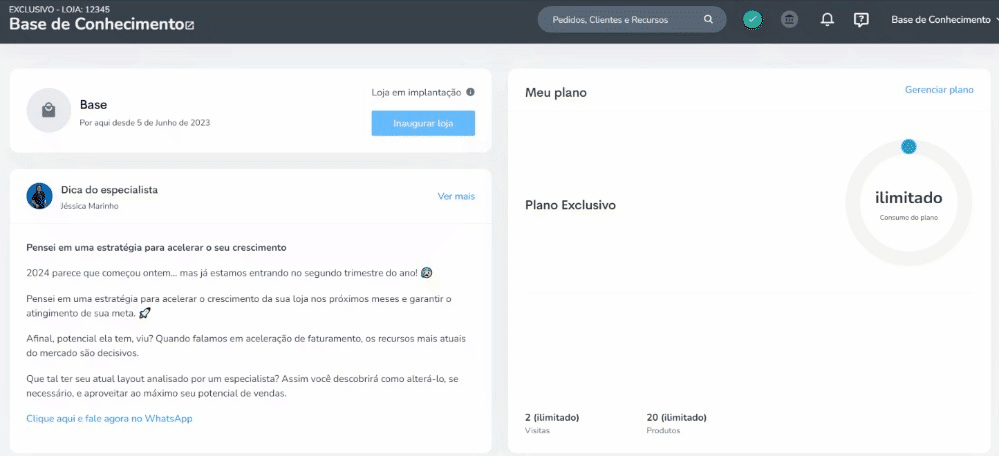The width and height of the screenshot is (999, 456).
Task: Click Ver mais on specialist tip
Action: (x=456, y=196)
